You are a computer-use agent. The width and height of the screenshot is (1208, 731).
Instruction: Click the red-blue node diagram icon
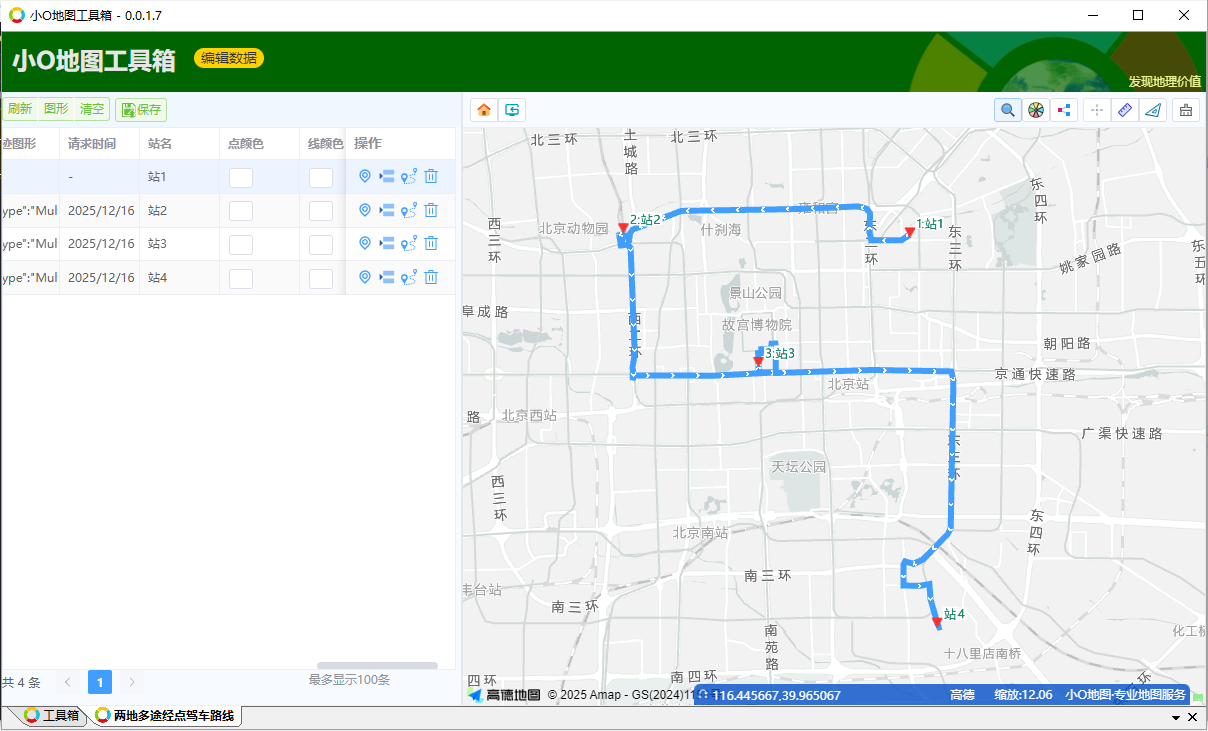(x=1063, y=110)
